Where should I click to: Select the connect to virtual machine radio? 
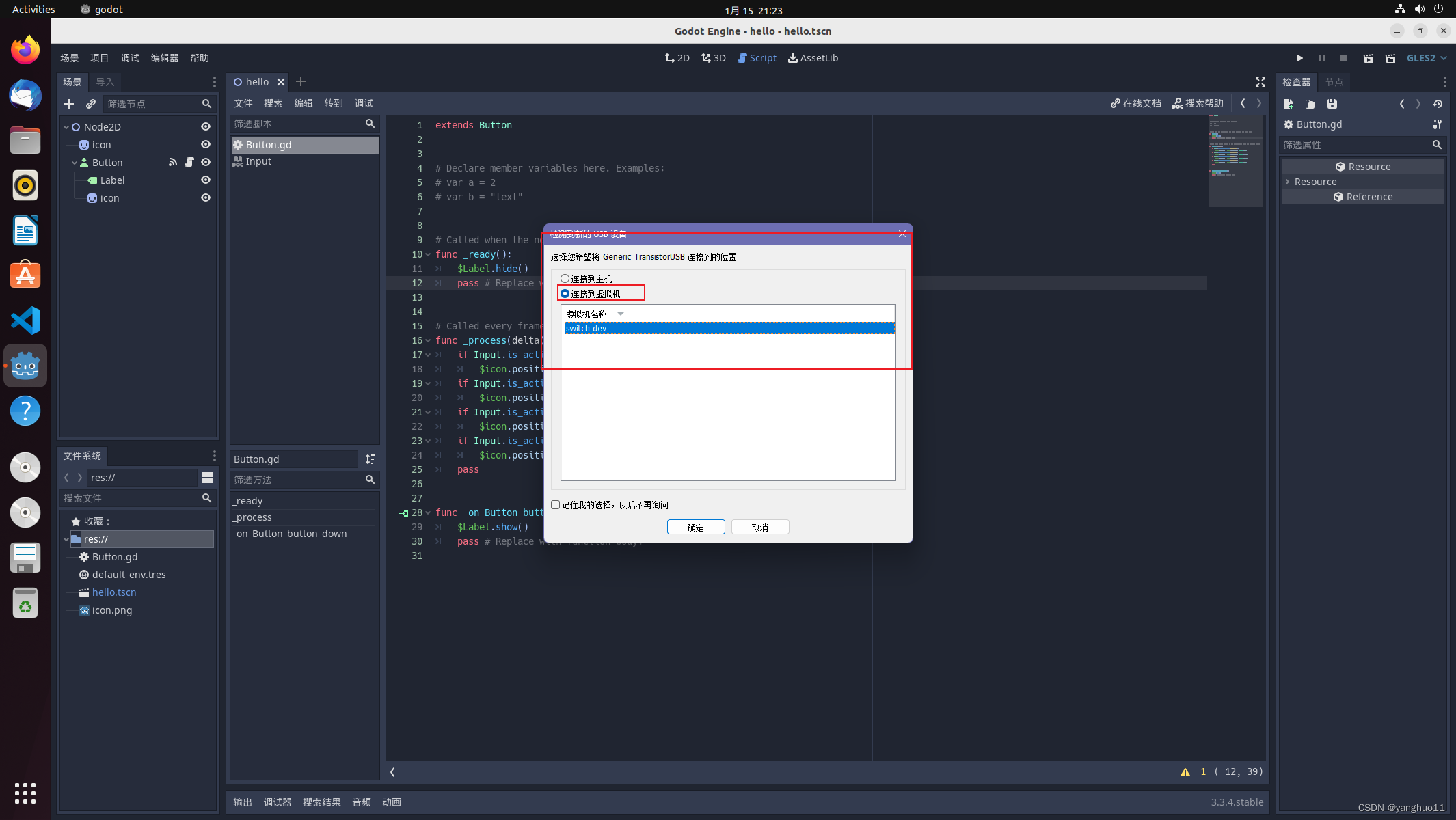tap(565, 294)
